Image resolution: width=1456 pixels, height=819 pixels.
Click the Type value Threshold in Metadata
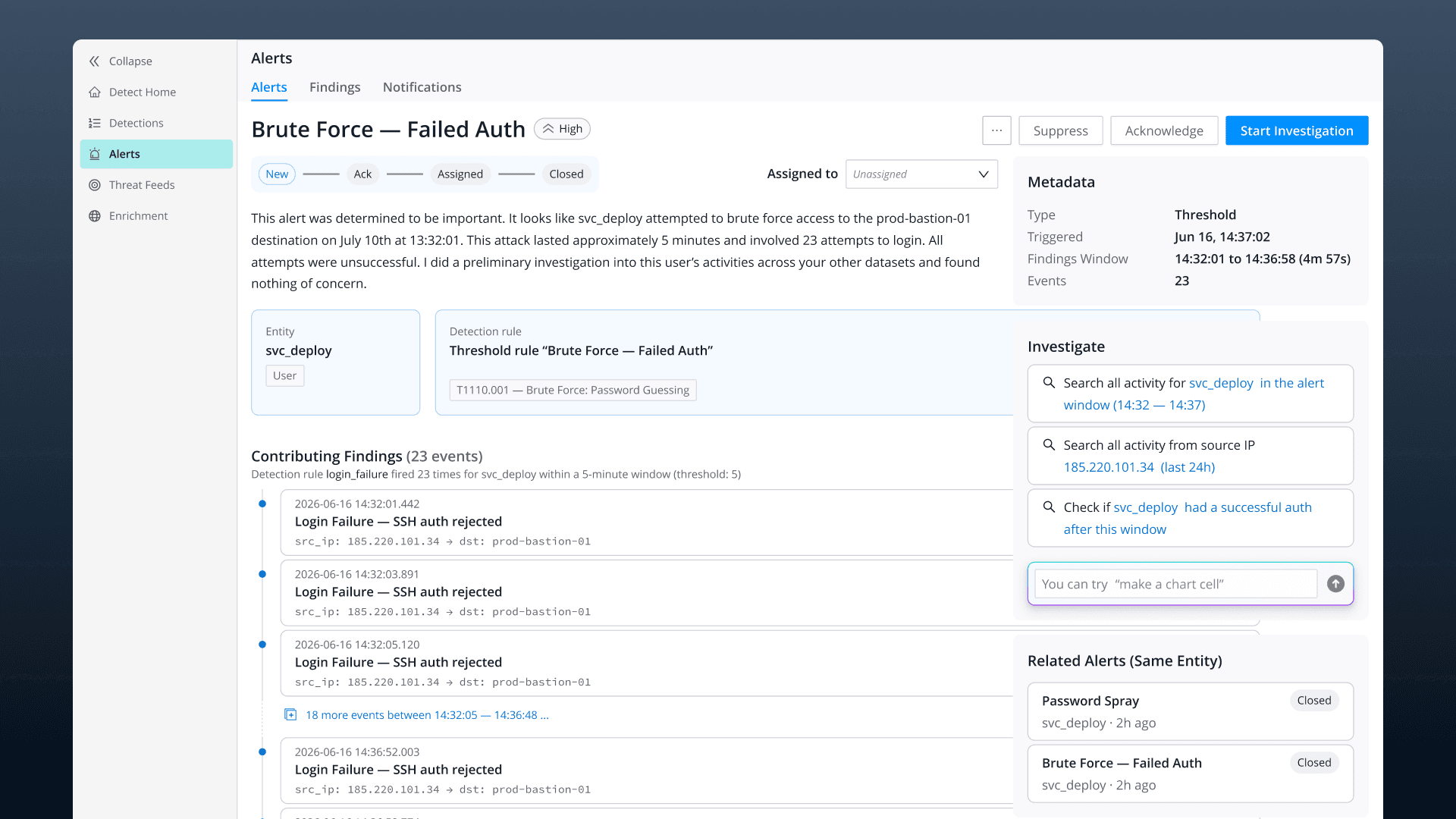pyautogui.click(x=1205, y=215)
